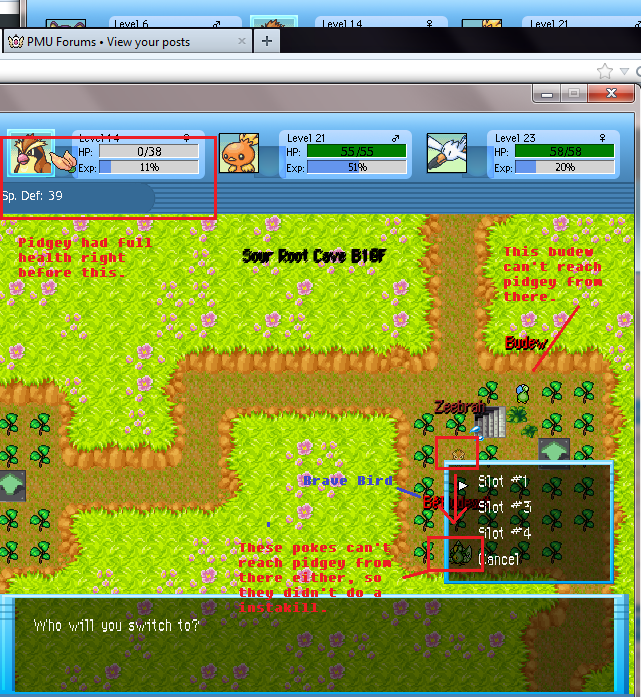The height and width of the screenshot is (697, 641).
Task: Open a new browser tab with the plus button
Action: click(x=267, y=41)
